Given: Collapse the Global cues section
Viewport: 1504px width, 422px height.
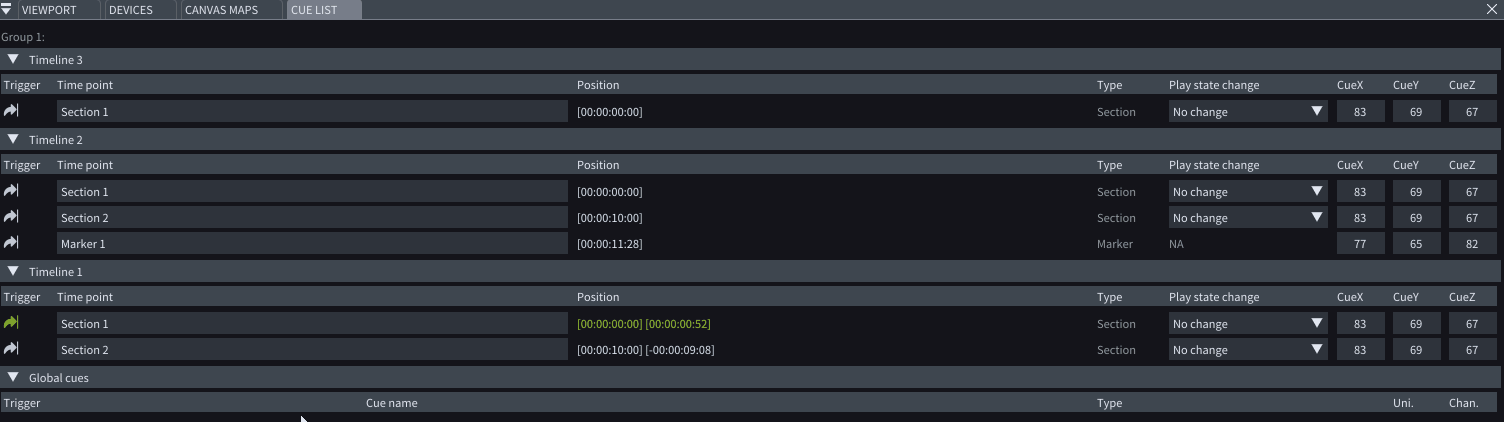Looking at the screenshot, I should tap(13, 378).
